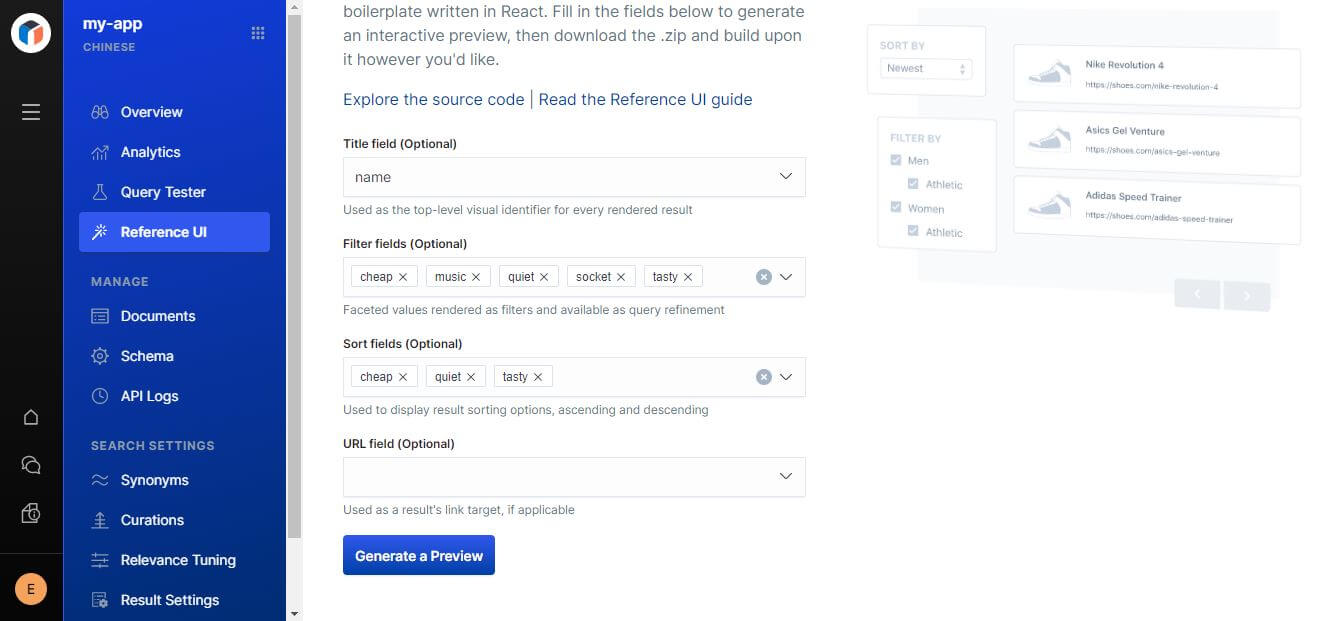Clear all Filter fields selections

coord(764,277)
